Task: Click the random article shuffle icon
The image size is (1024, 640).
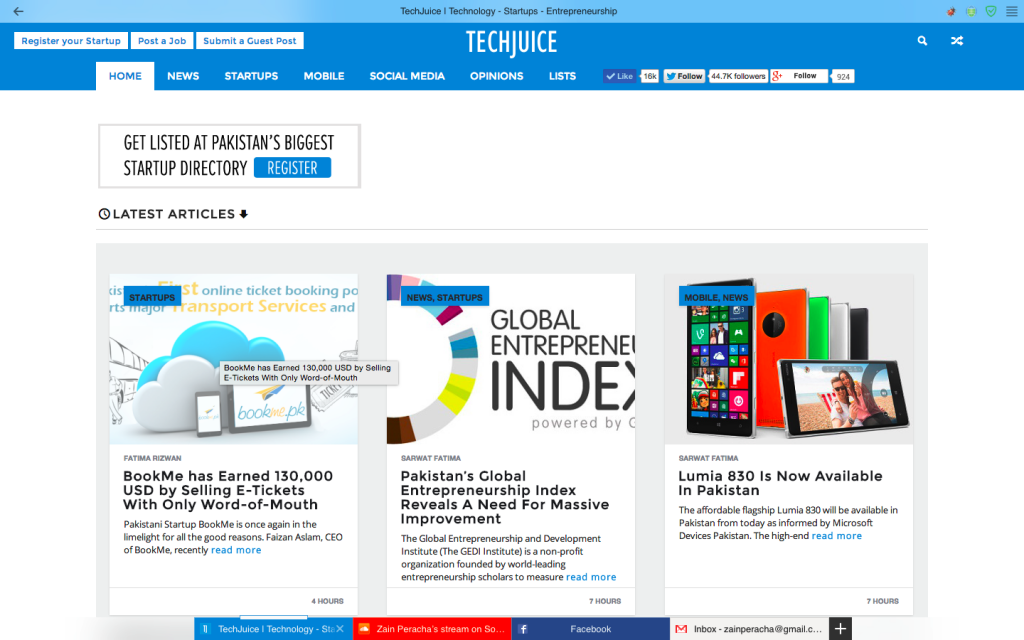Action: tap(956, 41)
